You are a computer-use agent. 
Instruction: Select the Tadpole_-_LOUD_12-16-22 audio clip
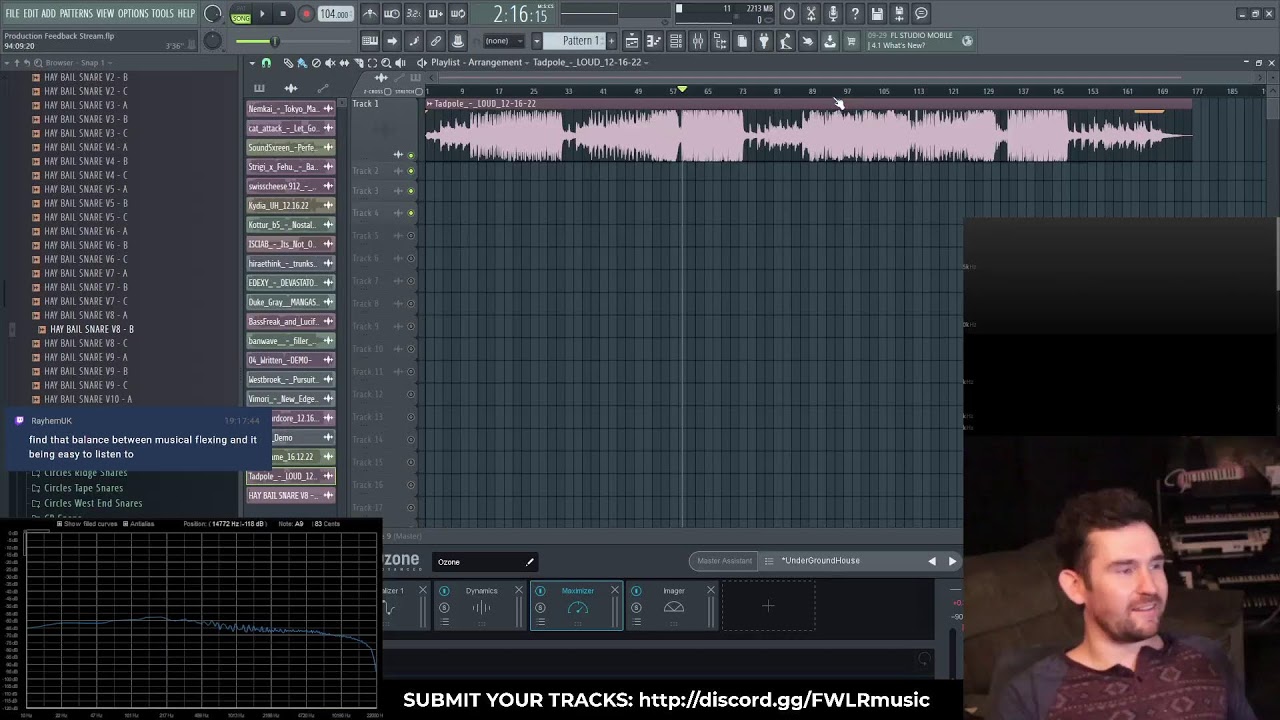click(x=808, y=131)
